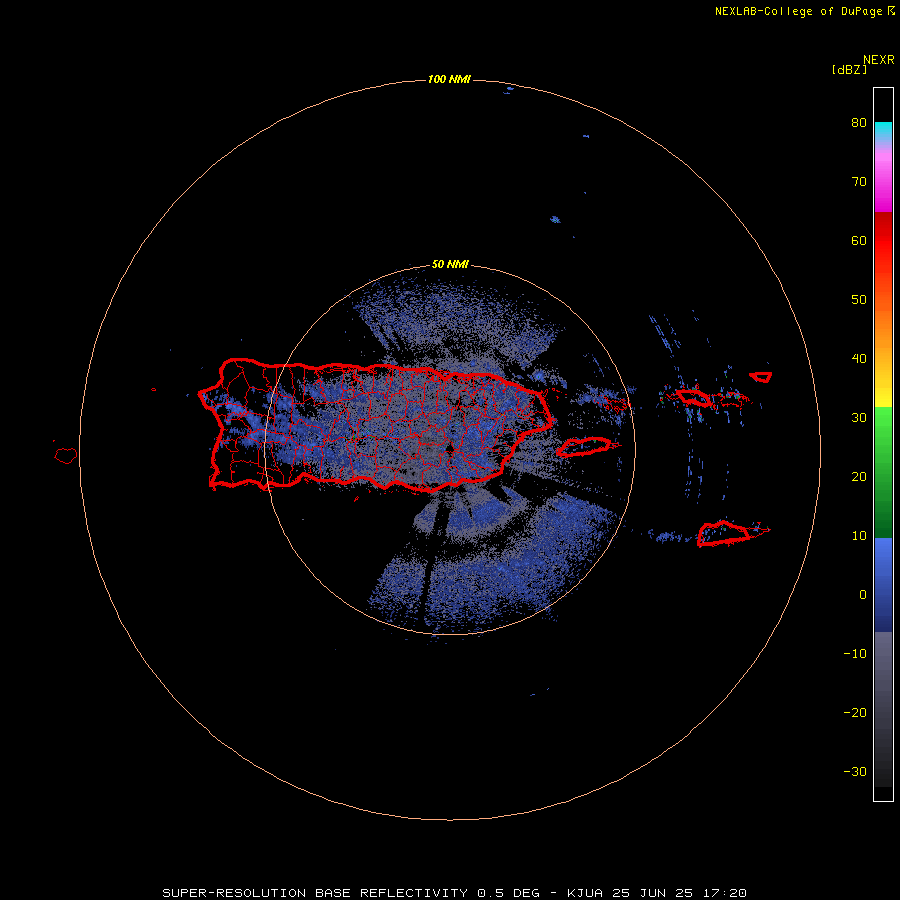The height and width of the screenshot is (900, 900).
Task: Click the -10 dBZ scale value
Action: [x=855, y=653]
